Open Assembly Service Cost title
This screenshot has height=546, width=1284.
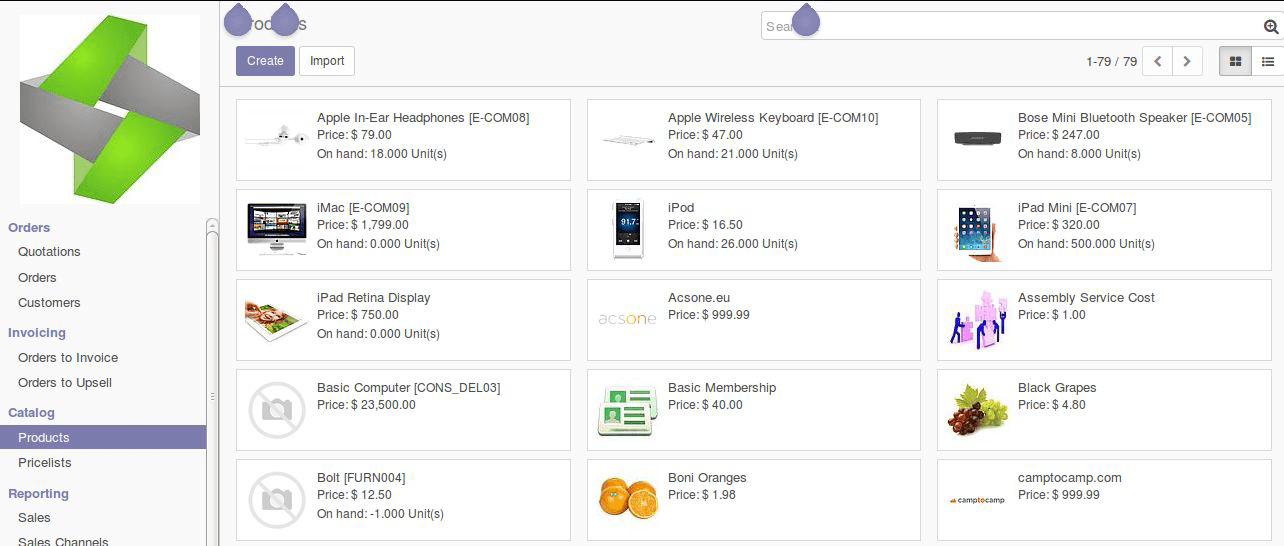1086,298
